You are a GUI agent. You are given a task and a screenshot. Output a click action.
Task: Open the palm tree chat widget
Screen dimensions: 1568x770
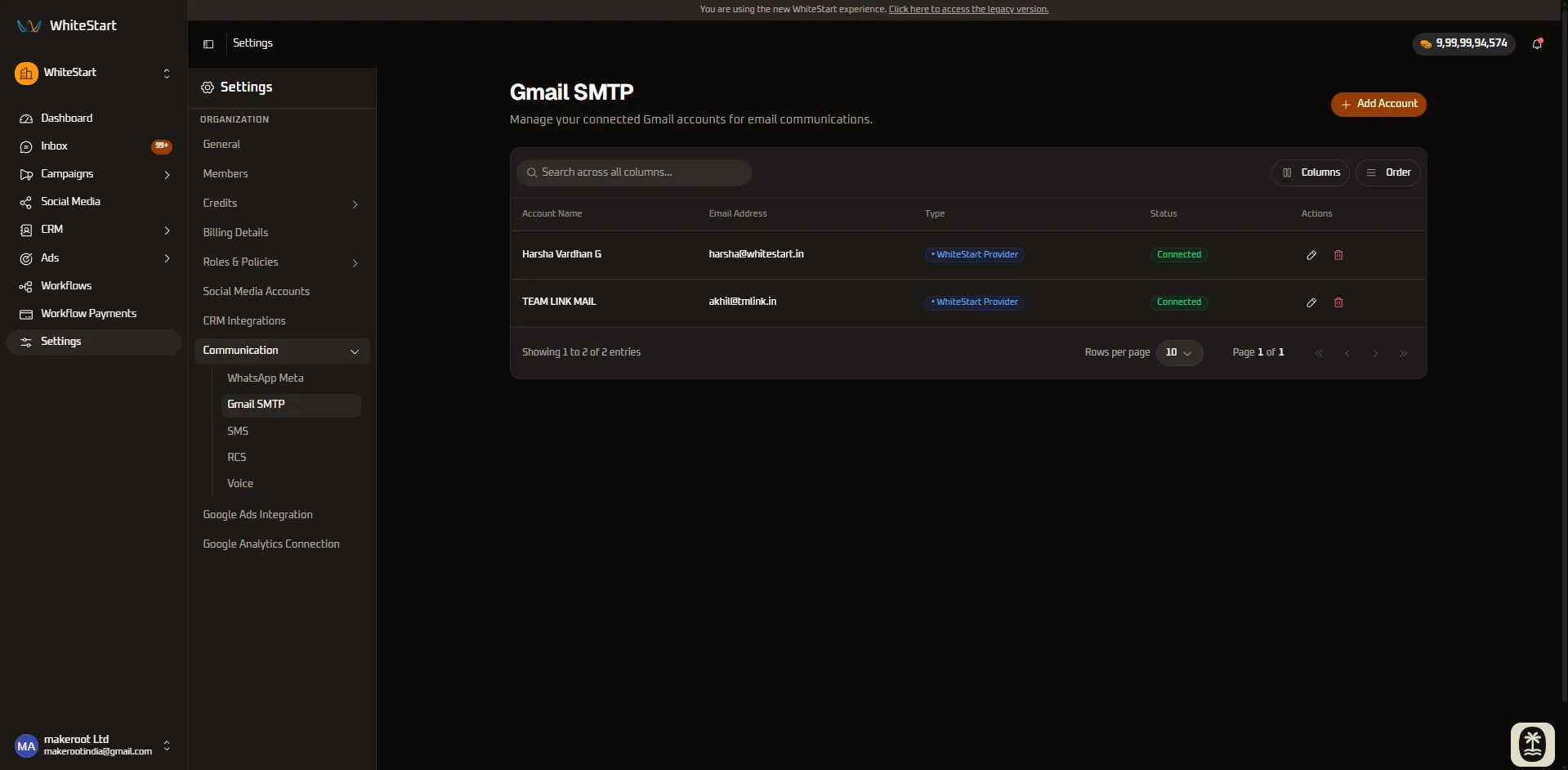(1532, 744)
